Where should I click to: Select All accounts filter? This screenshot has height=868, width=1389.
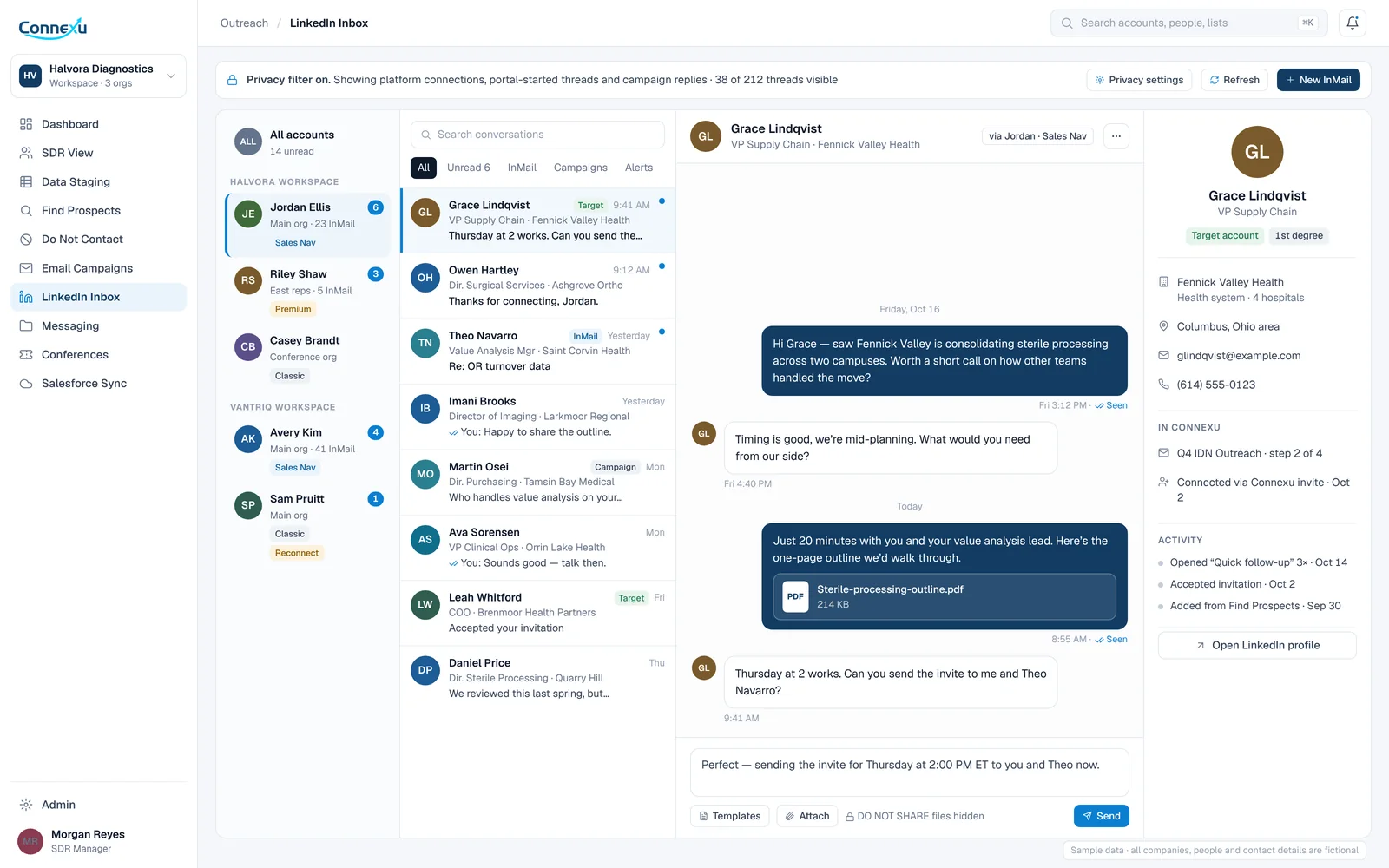[x=309, y=142]
